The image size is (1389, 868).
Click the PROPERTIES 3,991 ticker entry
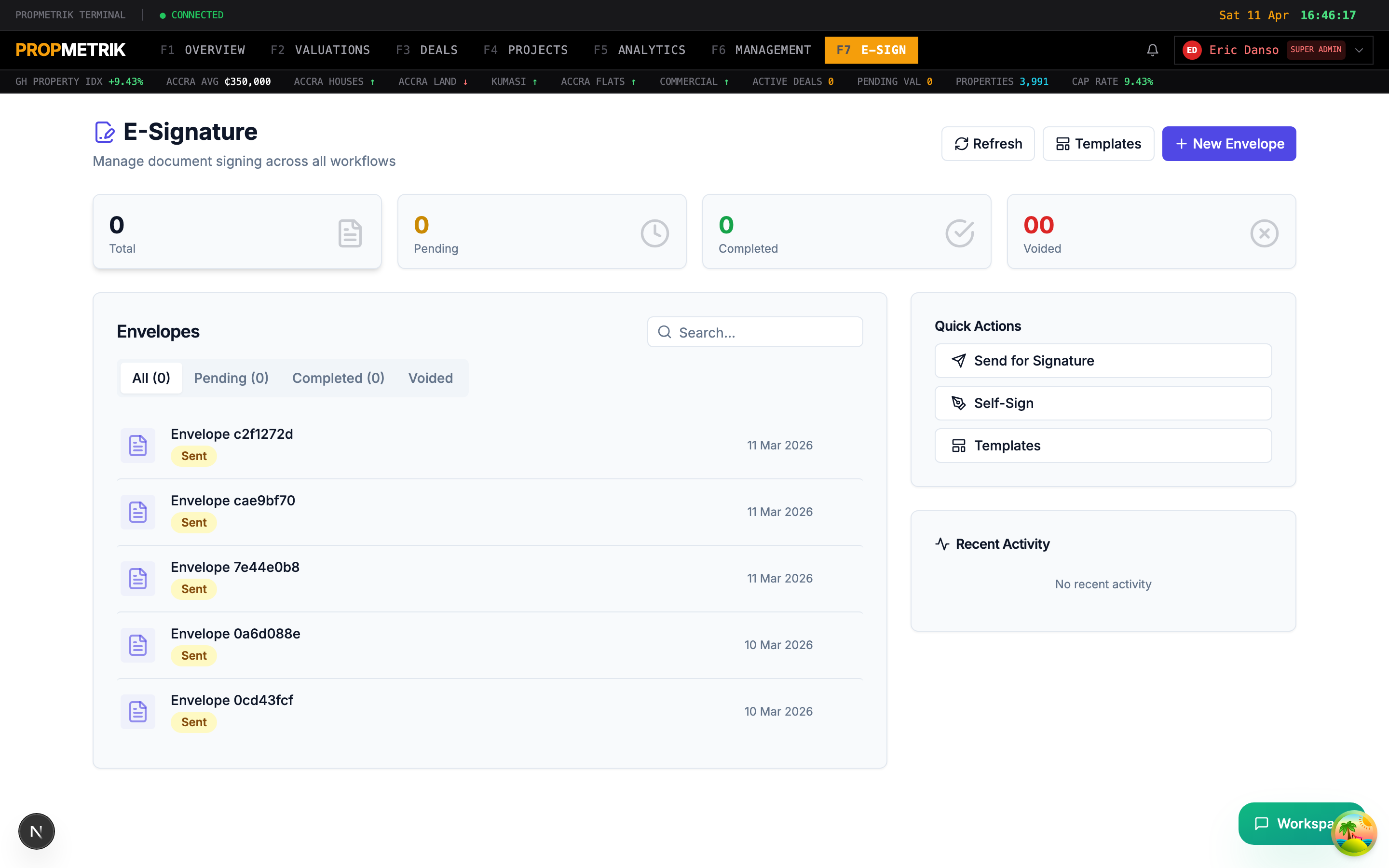point(1002,81)
